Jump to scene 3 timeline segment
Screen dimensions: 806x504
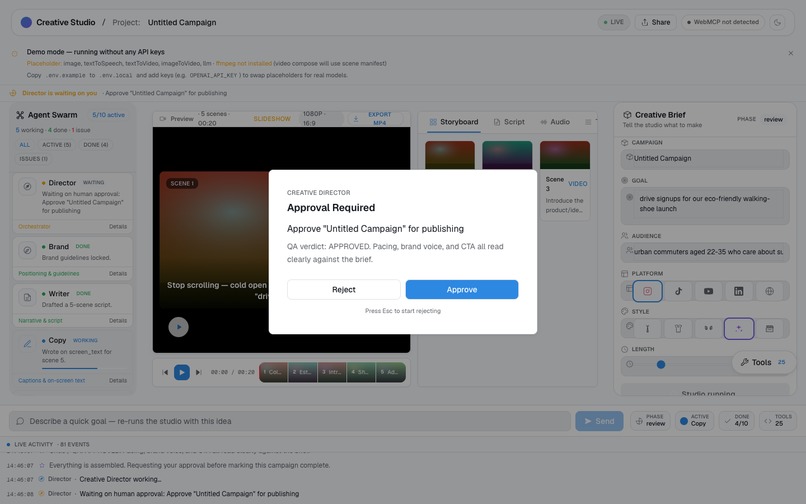pyautogui.click(x=332, y=372)
